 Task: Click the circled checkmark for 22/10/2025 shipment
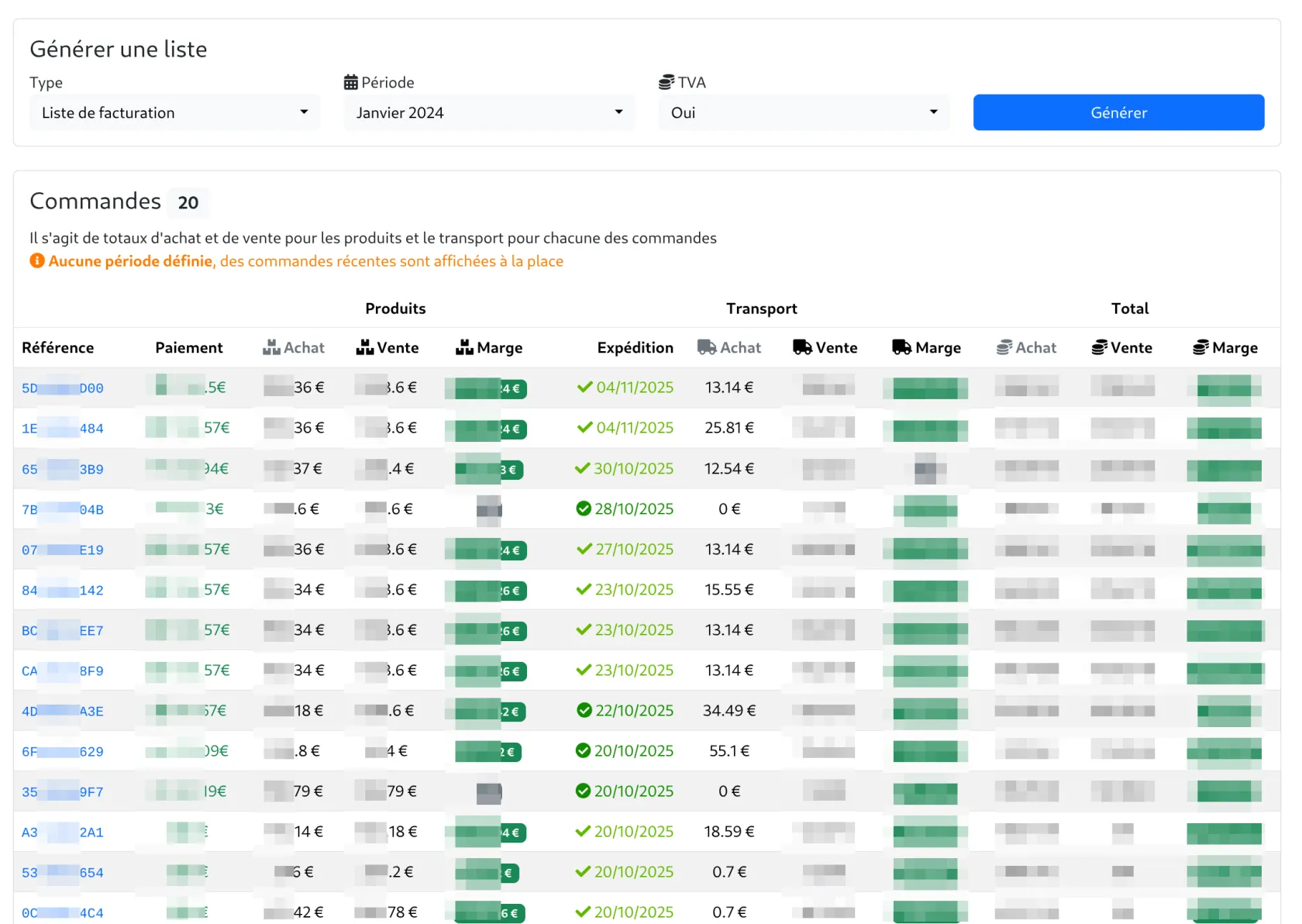(x=584, y=710)
